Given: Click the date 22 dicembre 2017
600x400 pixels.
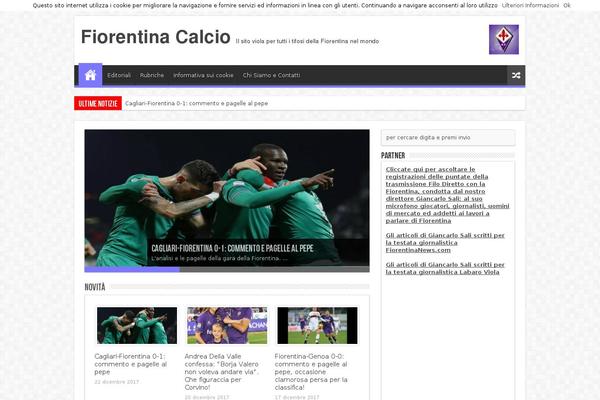Looking at the screenshot, I should 117,382.
